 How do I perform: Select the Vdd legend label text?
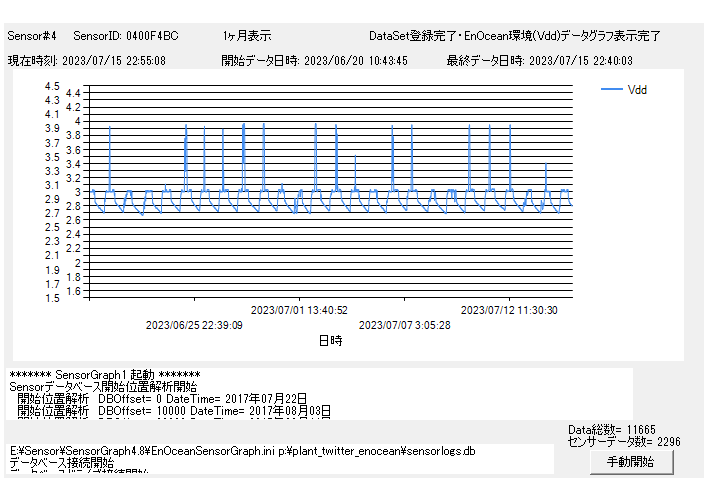pyautogui.click(x=637, y=90)
